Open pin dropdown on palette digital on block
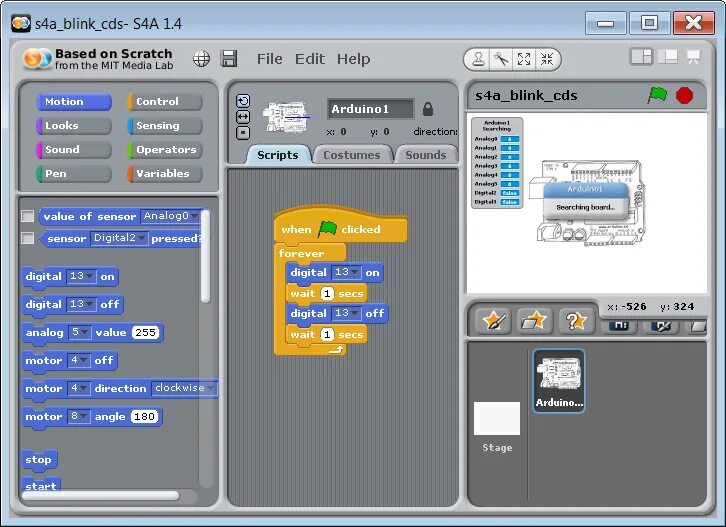Image resolution: width=726 pixels, height=527 pixels. pos(81,276)
